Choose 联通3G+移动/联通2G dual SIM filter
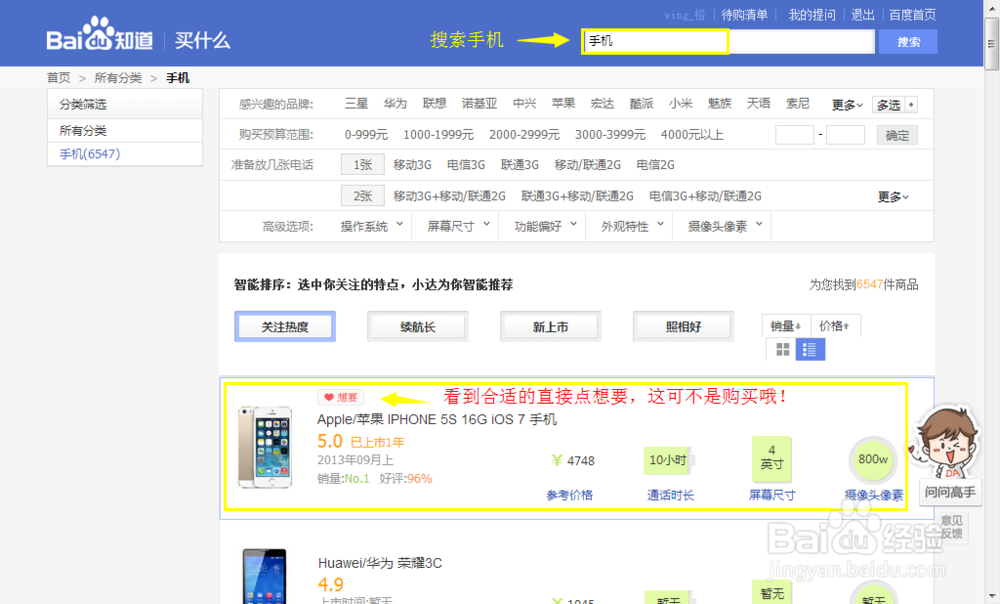This screenshot has height=604, width=1000. [577, 196]
